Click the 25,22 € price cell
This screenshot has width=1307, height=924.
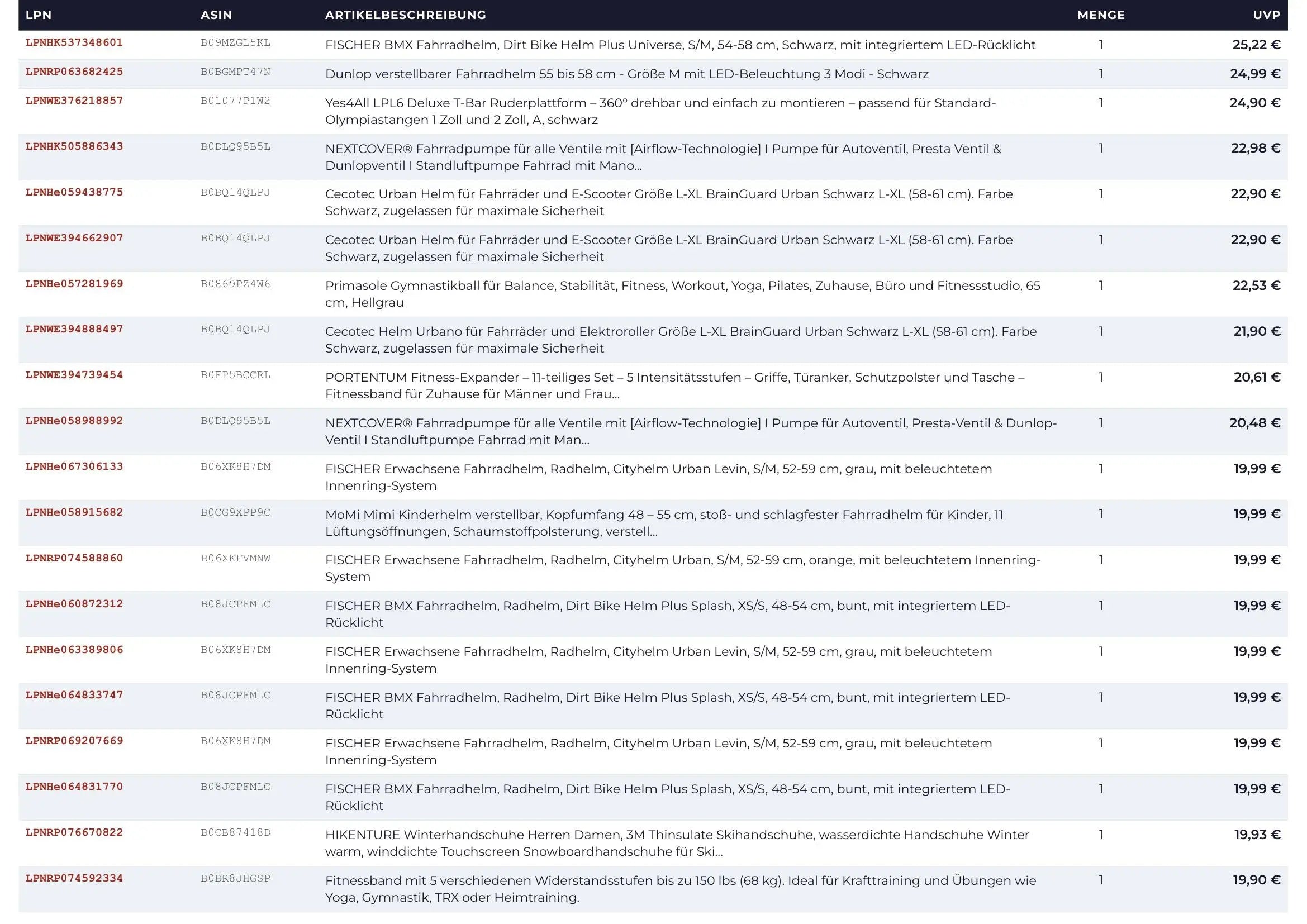click(x=1256, y=45)
